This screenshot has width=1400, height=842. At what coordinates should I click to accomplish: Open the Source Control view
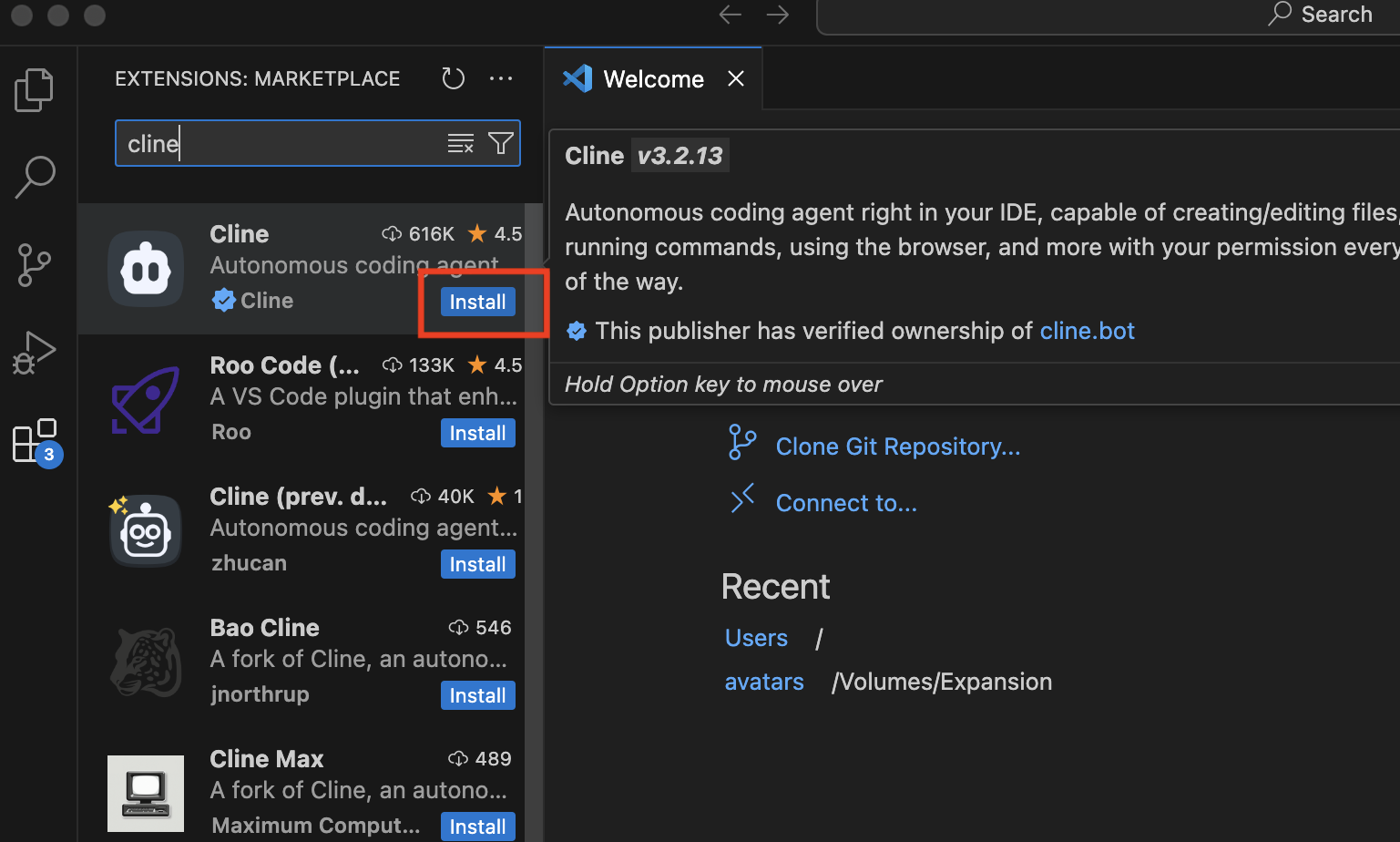35,265
